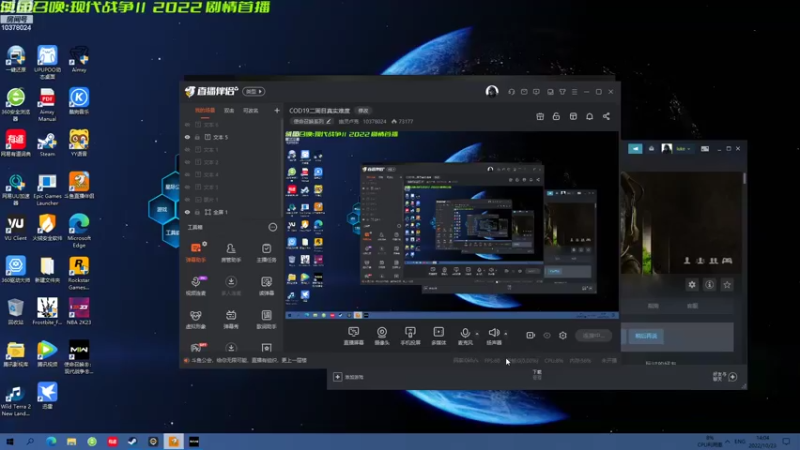Toggle visibility eye of 图片 1 layer

(187, 199)
